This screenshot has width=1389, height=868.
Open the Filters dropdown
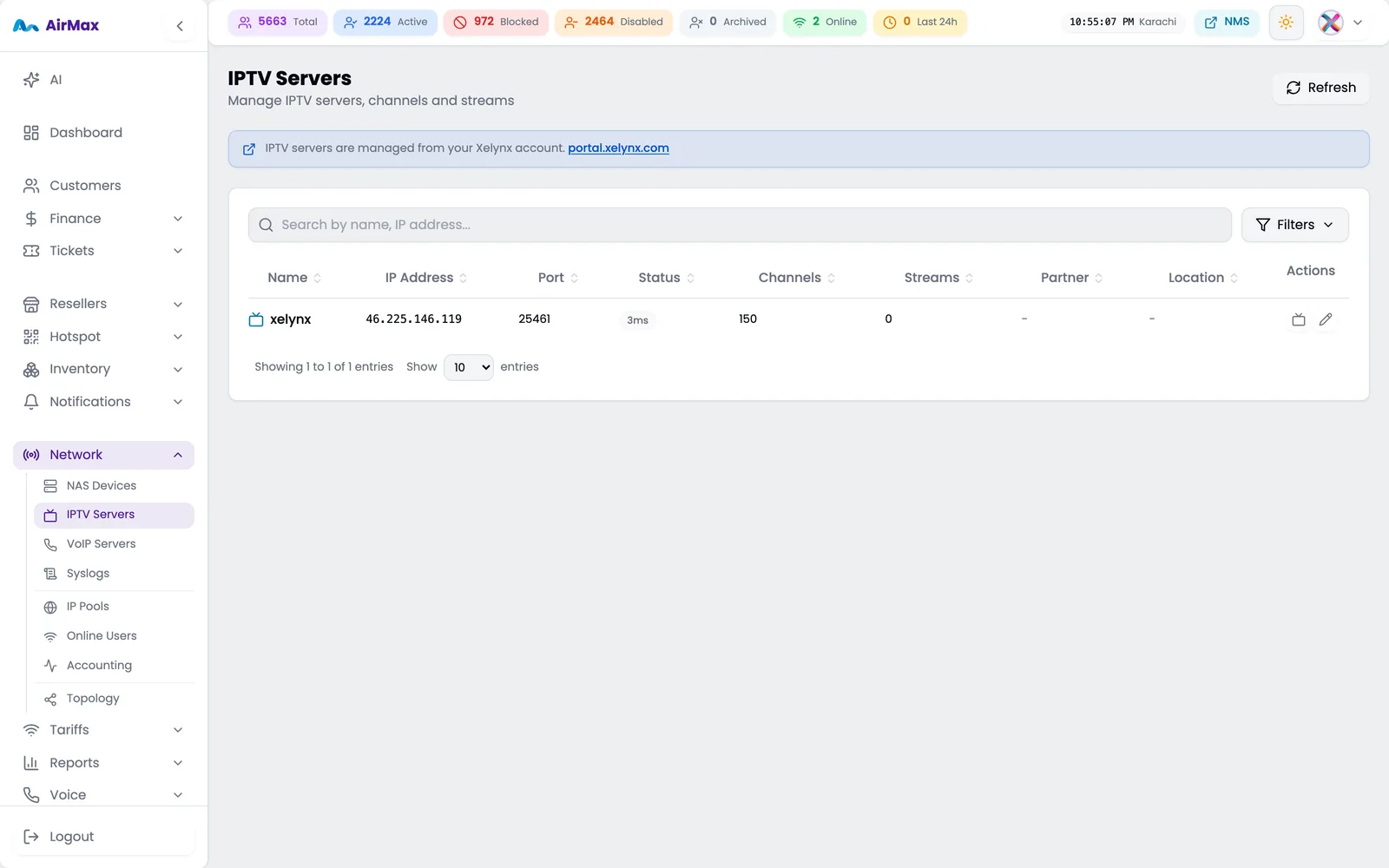(x=1294, y=225)
